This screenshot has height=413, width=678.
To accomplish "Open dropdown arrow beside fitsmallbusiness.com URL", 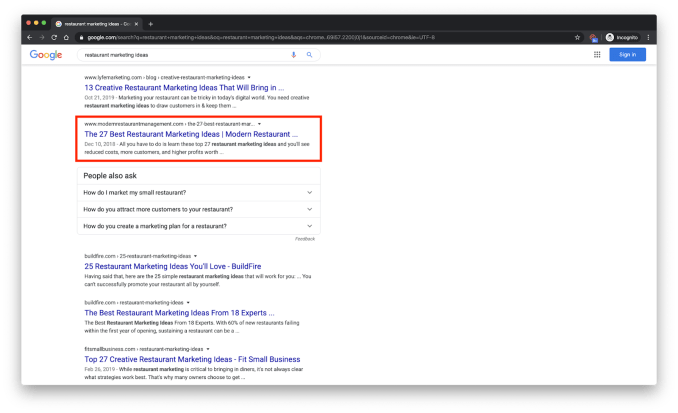I will (208, 349).
